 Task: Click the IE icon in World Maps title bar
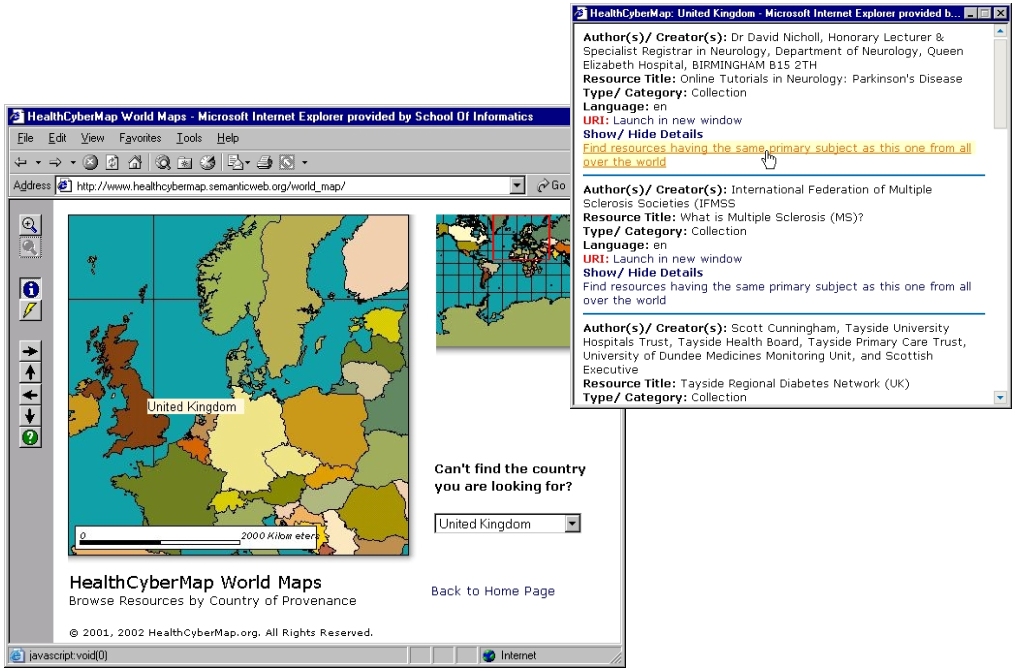[x=17, y=117]
